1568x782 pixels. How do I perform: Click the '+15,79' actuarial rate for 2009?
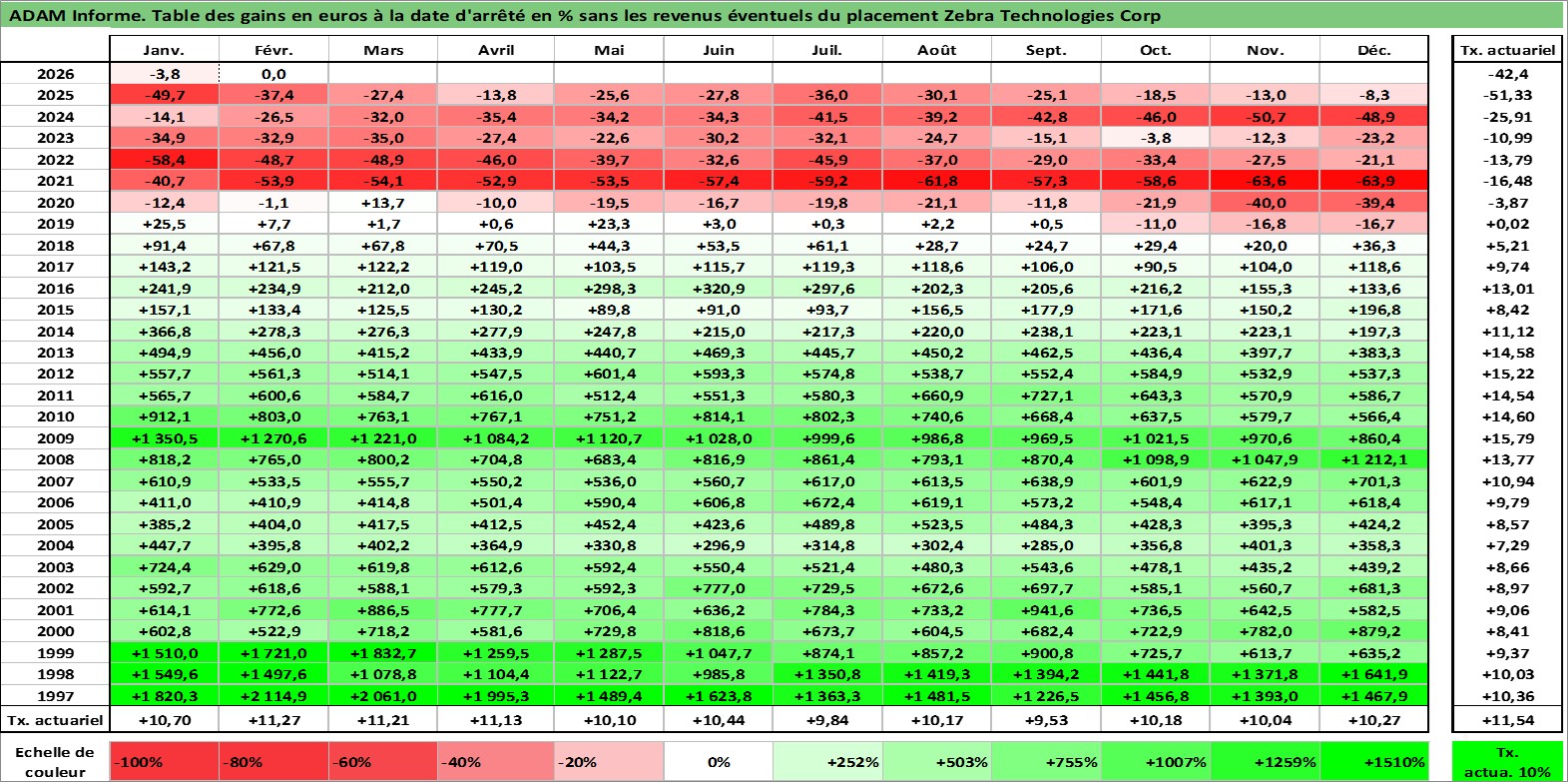[x=1507, y=438]
